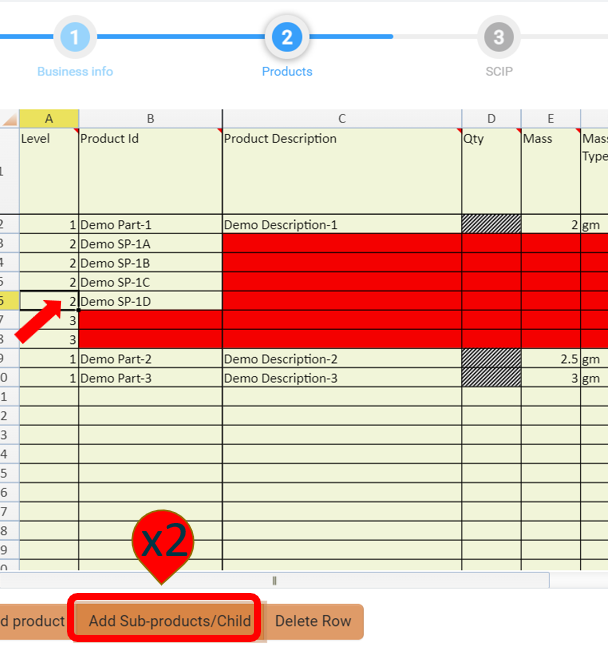The width and height of the screenshot is (608, 656).
Task: Open the Products step label
Action: coord(287,72)
